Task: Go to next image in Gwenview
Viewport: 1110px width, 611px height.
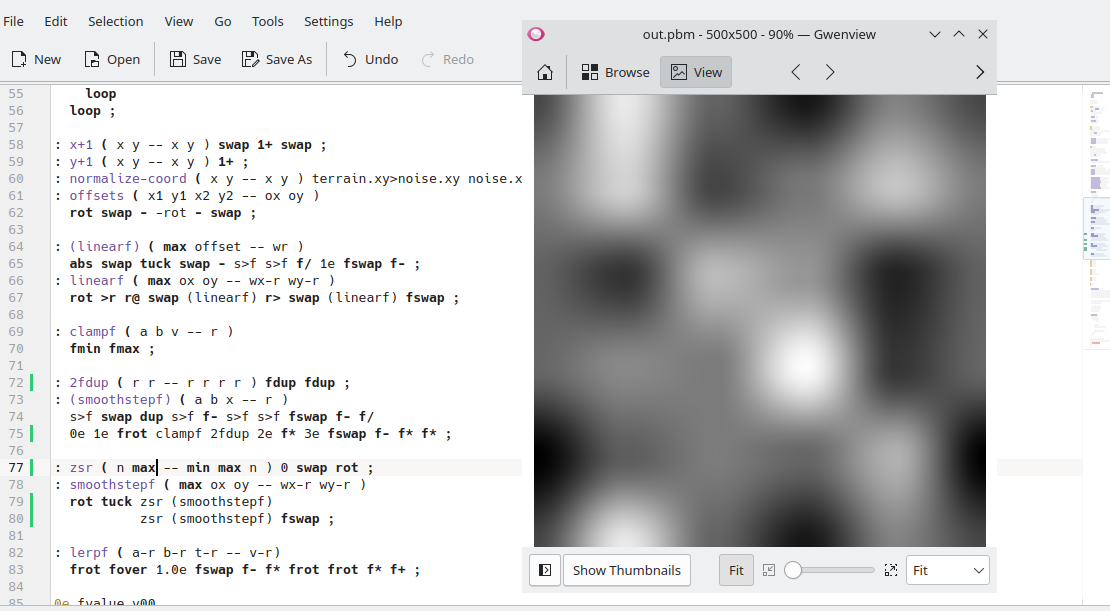Action: coord(830,72)
